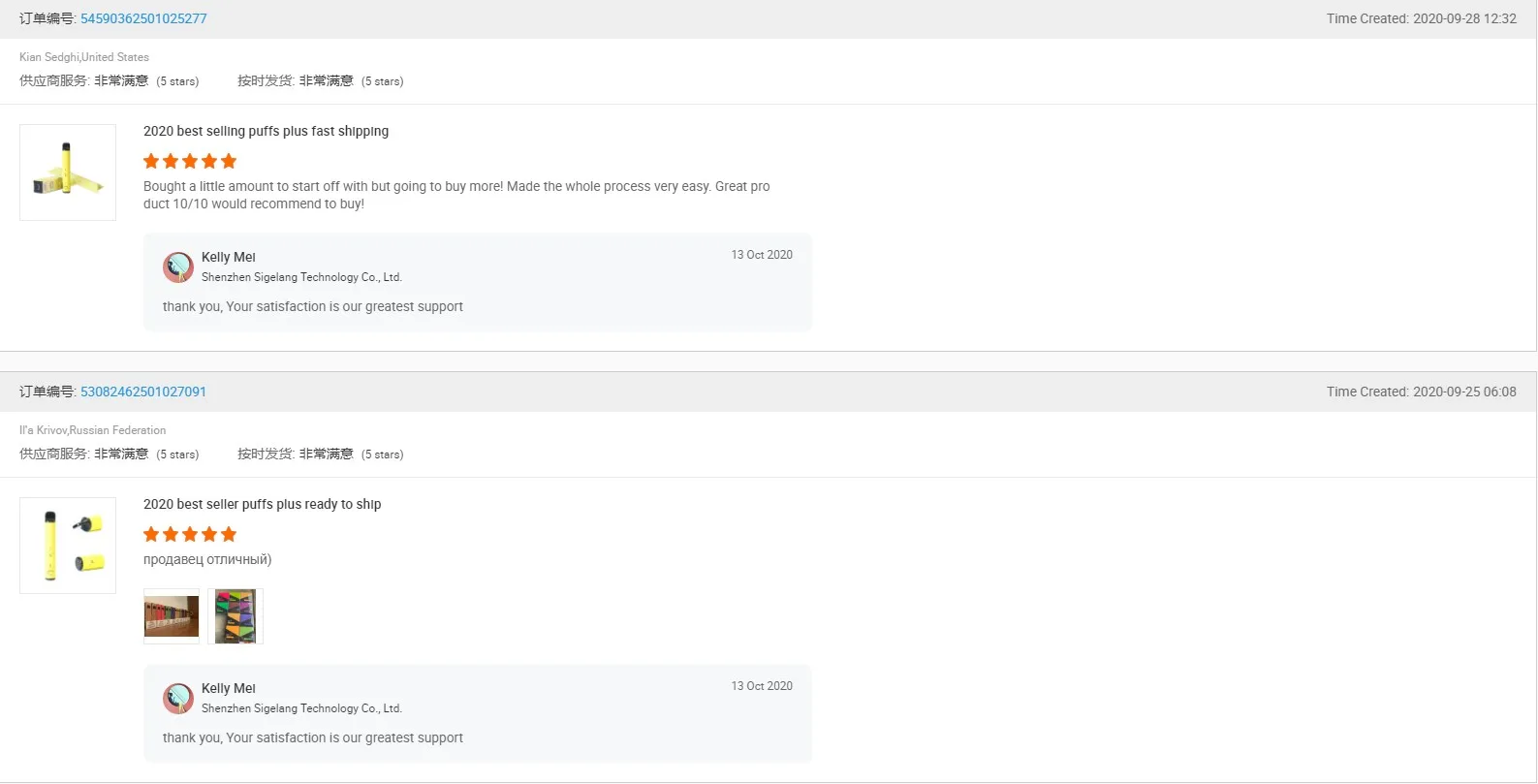Screen dimensions: 1538x784
Task: Open product title '2020 best seller puffs plus ready to ship'
Action: click(x=262, y=504)
